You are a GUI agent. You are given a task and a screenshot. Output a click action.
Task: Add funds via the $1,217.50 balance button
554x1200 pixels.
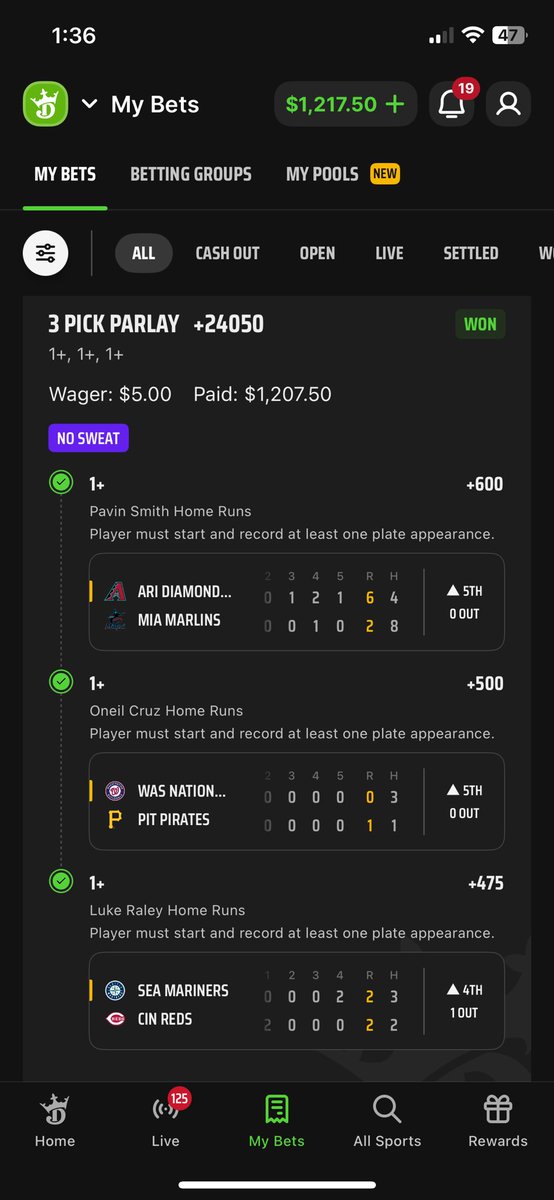coord(345,104)
